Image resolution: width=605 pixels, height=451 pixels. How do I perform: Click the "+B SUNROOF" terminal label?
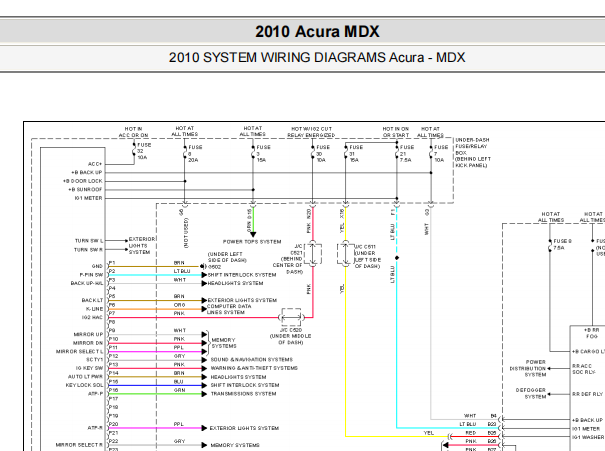point(85,189)
